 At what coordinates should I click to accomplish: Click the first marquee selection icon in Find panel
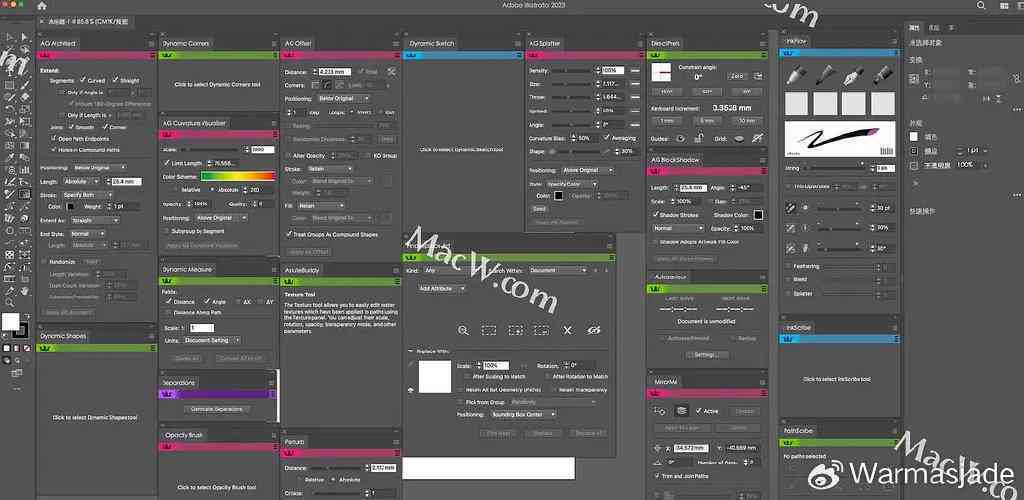click(x=489, y=330)
